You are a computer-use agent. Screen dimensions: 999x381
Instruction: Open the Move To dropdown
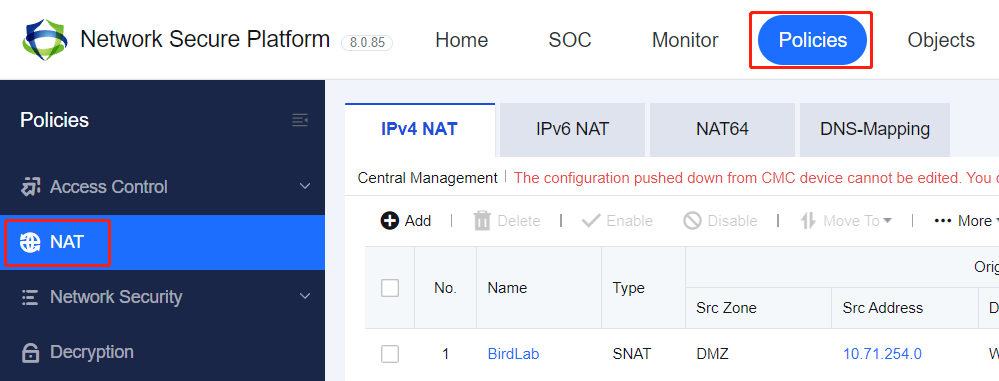tap(846, 221)
